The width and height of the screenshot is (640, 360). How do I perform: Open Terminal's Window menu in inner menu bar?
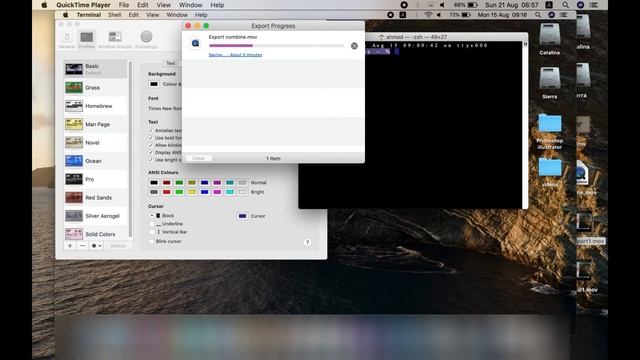pos(177,15)
